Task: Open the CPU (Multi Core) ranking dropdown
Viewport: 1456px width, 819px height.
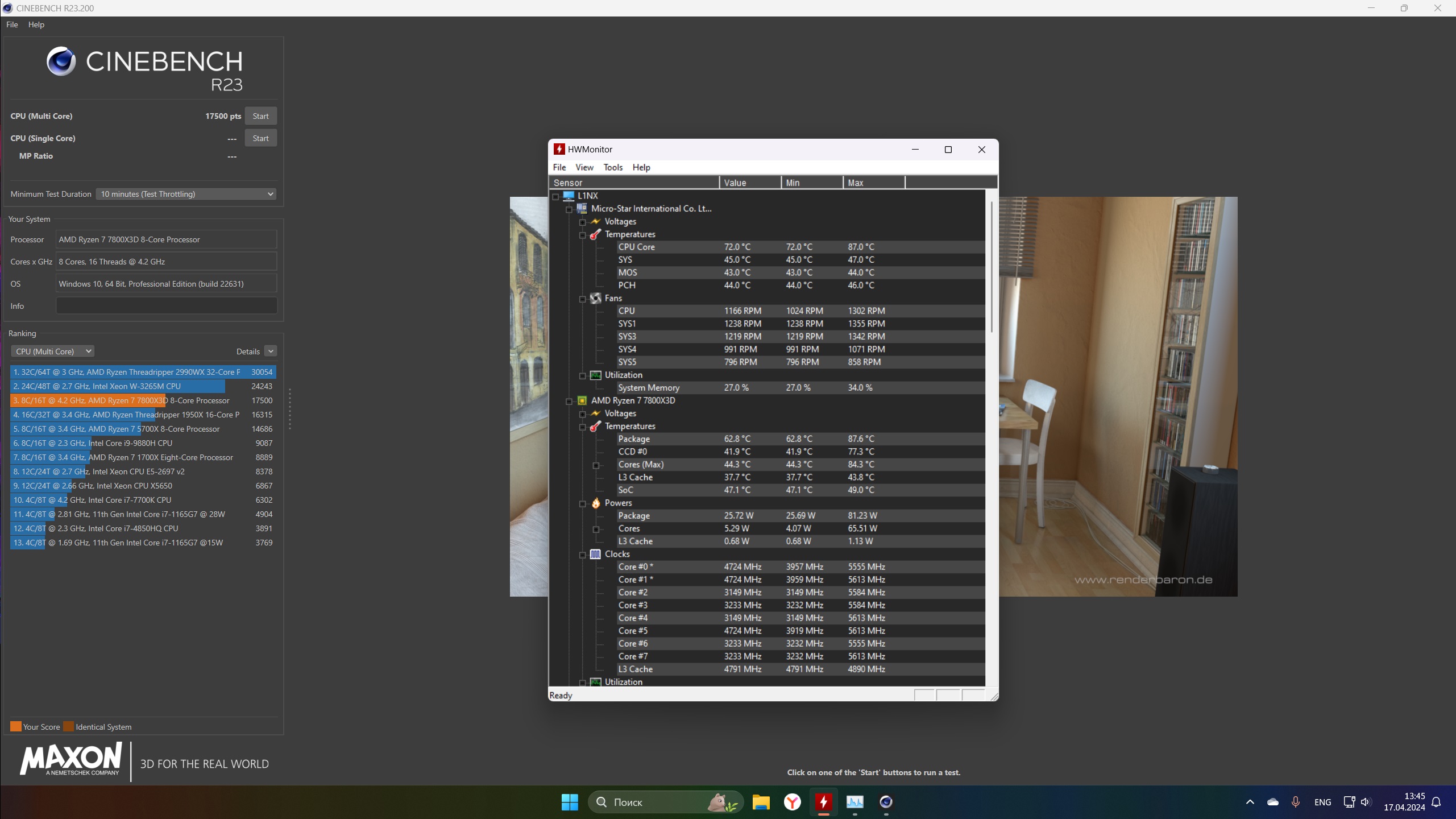Action: coord(52,351)
